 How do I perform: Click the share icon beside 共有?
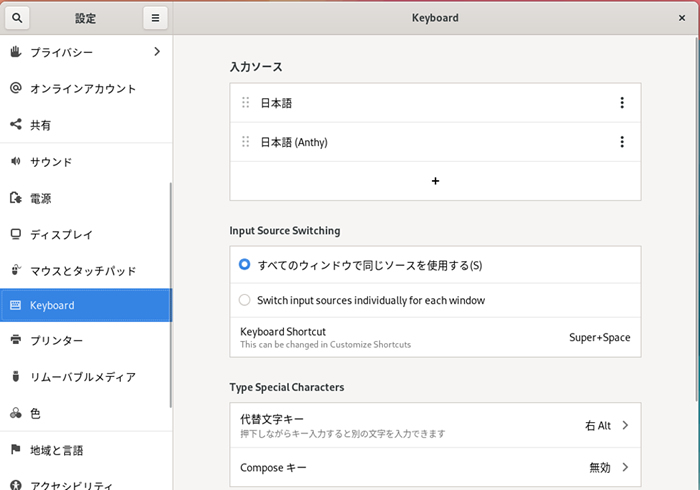point(16,125)
